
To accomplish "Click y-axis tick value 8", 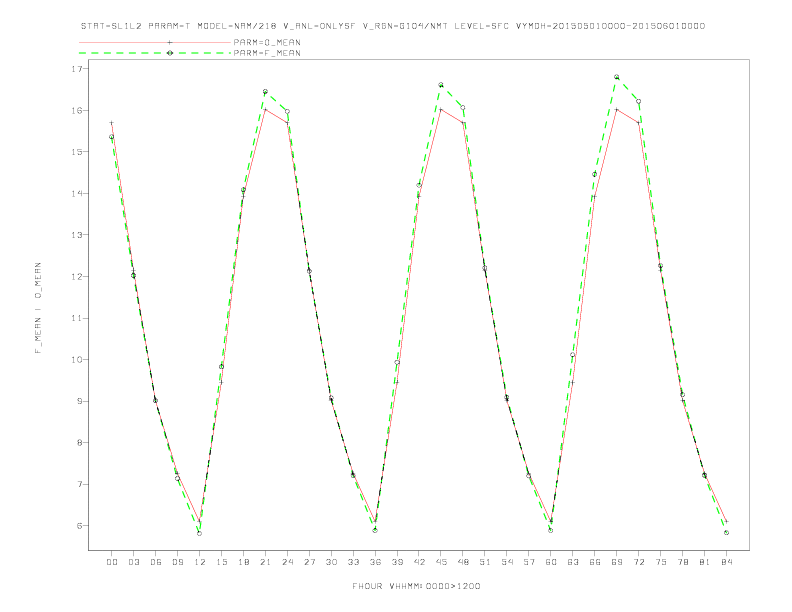I will (x=79, y=443).
